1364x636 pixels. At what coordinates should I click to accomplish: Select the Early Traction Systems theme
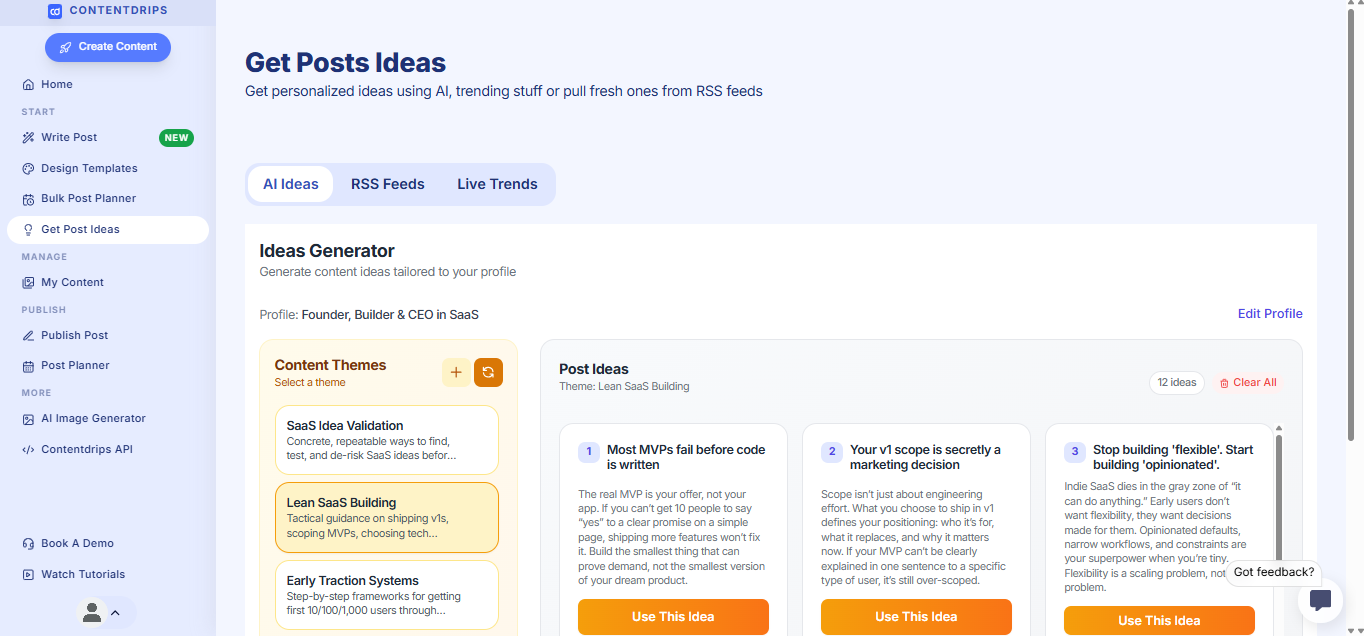tap(386, 595)
